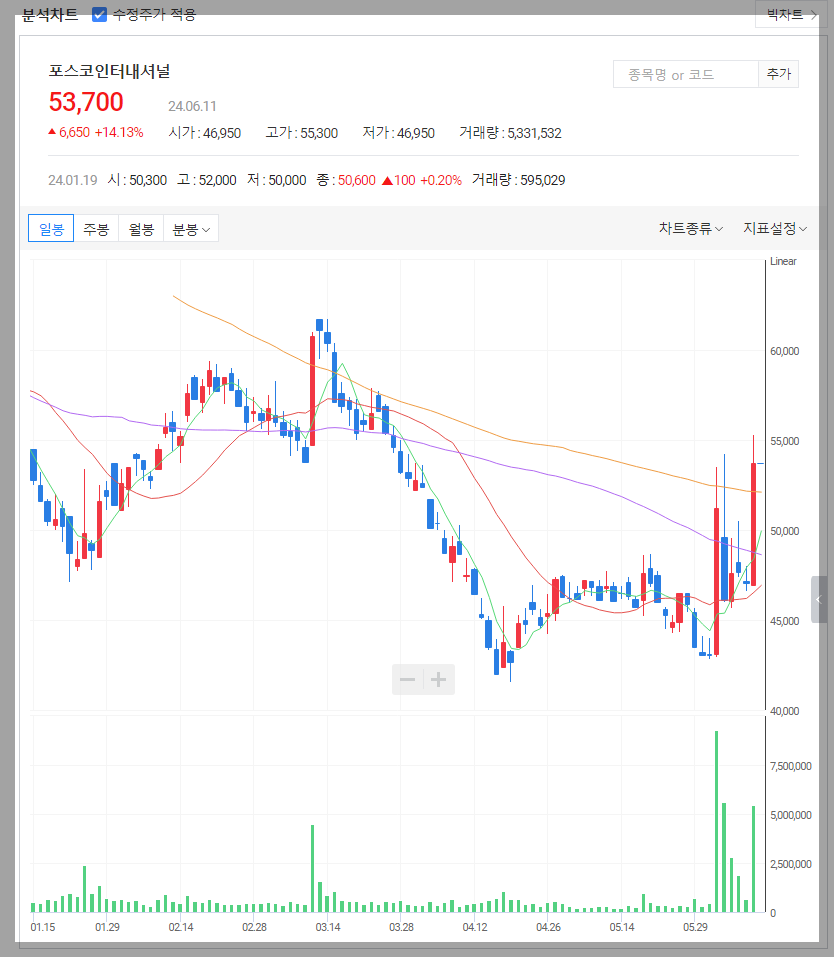Click the 종목명 or 코드 input field
834x957 pixels.
click(686, 74)
